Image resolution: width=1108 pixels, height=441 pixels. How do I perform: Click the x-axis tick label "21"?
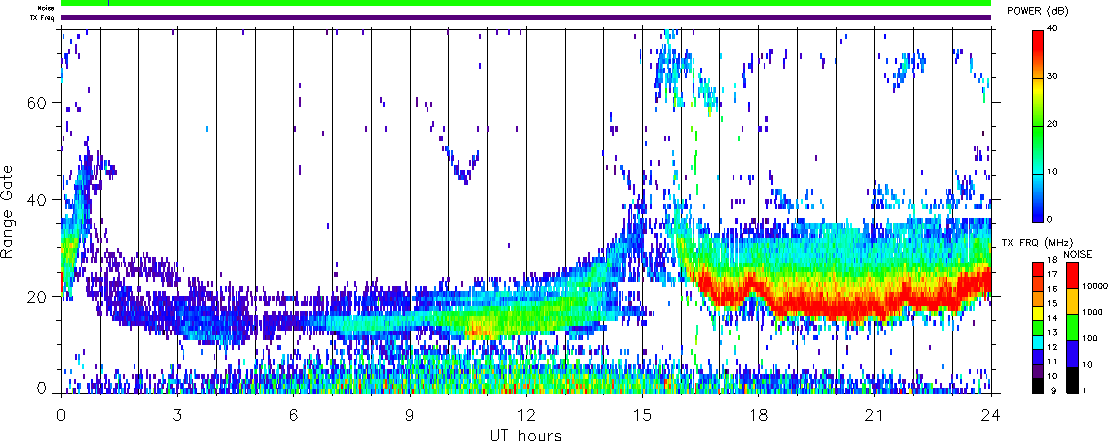click(874, 414)
